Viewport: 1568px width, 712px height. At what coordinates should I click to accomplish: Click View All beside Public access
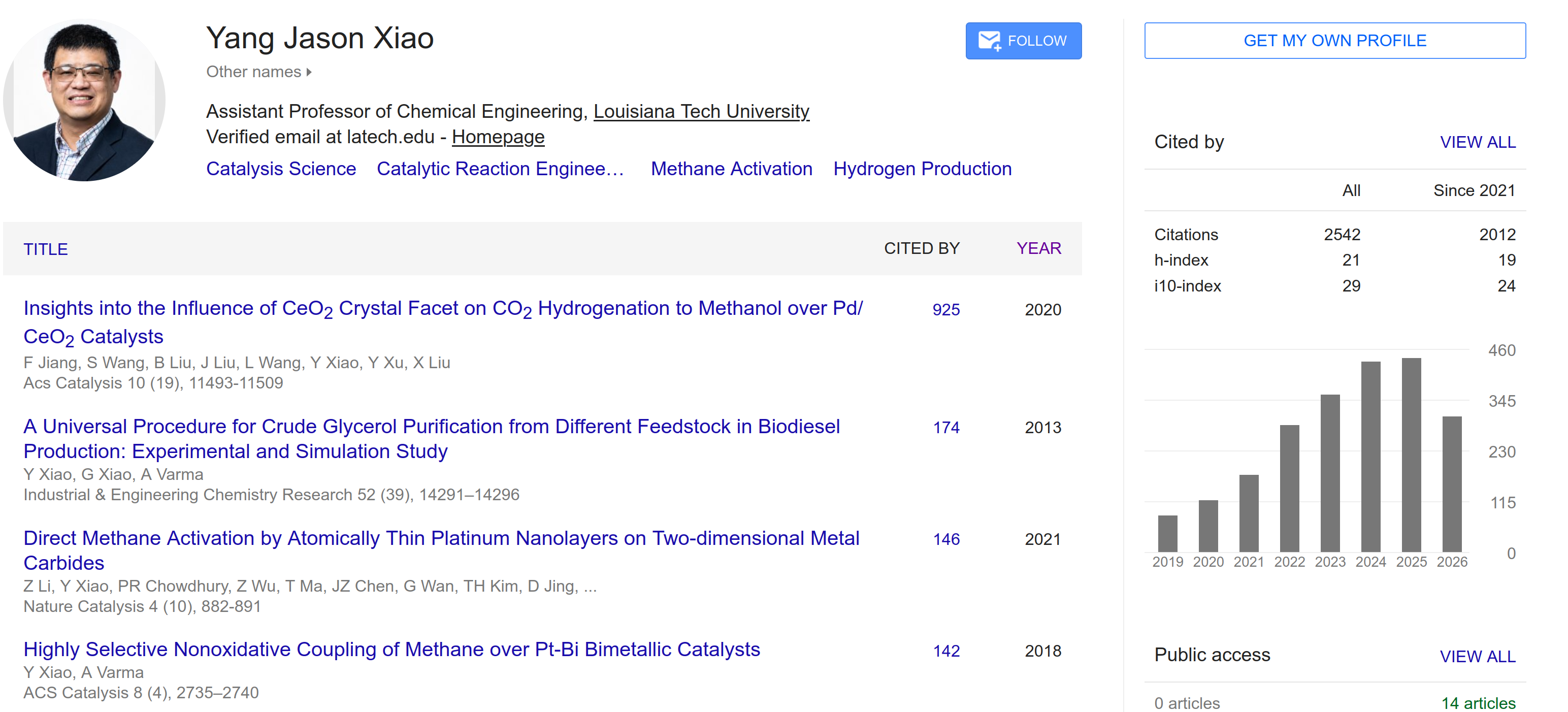(x=1477, y=657)
